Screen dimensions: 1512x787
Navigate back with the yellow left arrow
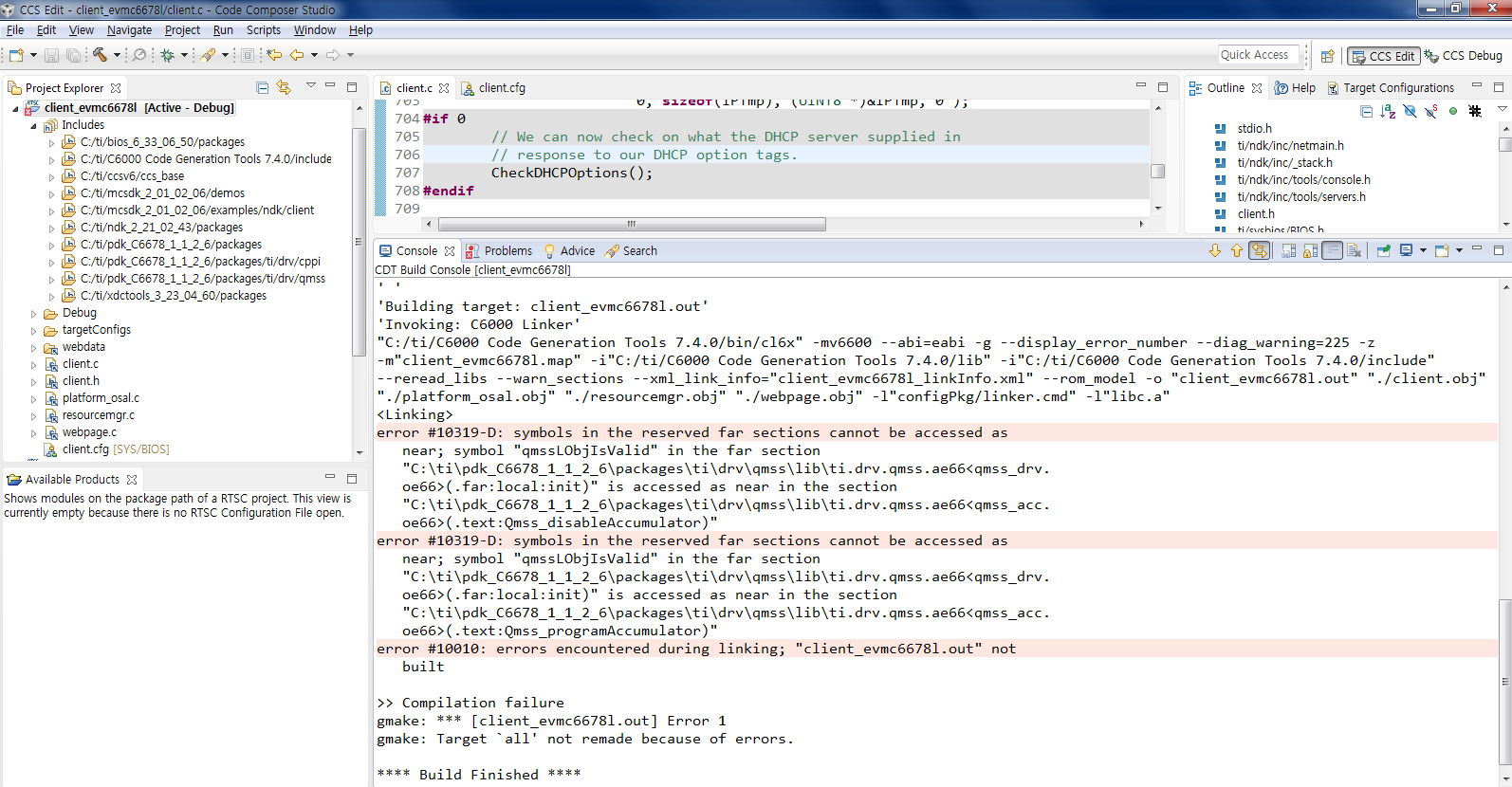[x=297, y=55]
